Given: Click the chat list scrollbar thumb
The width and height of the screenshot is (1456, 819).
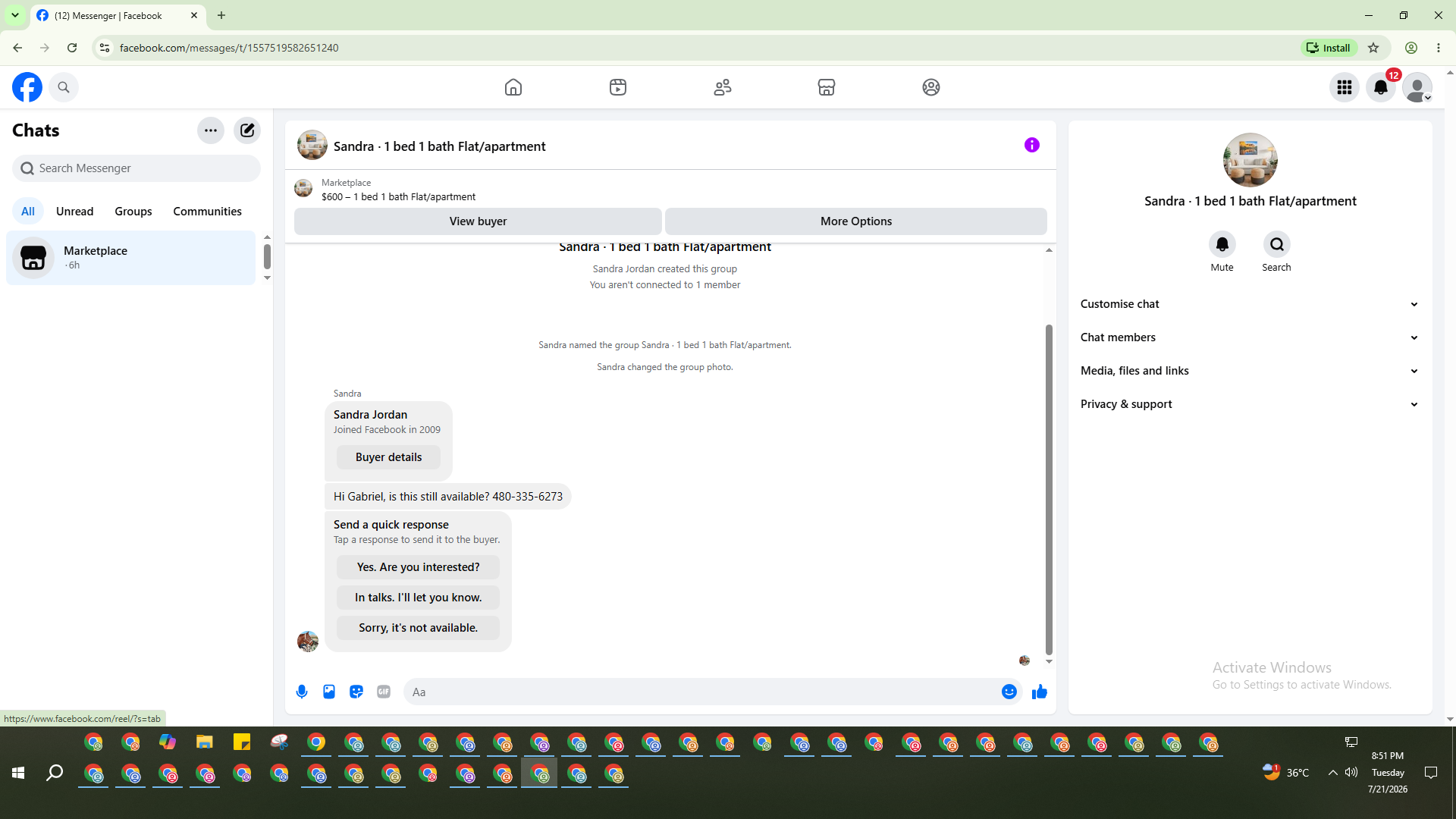Looking at the screenshot, I should [267, 256].
